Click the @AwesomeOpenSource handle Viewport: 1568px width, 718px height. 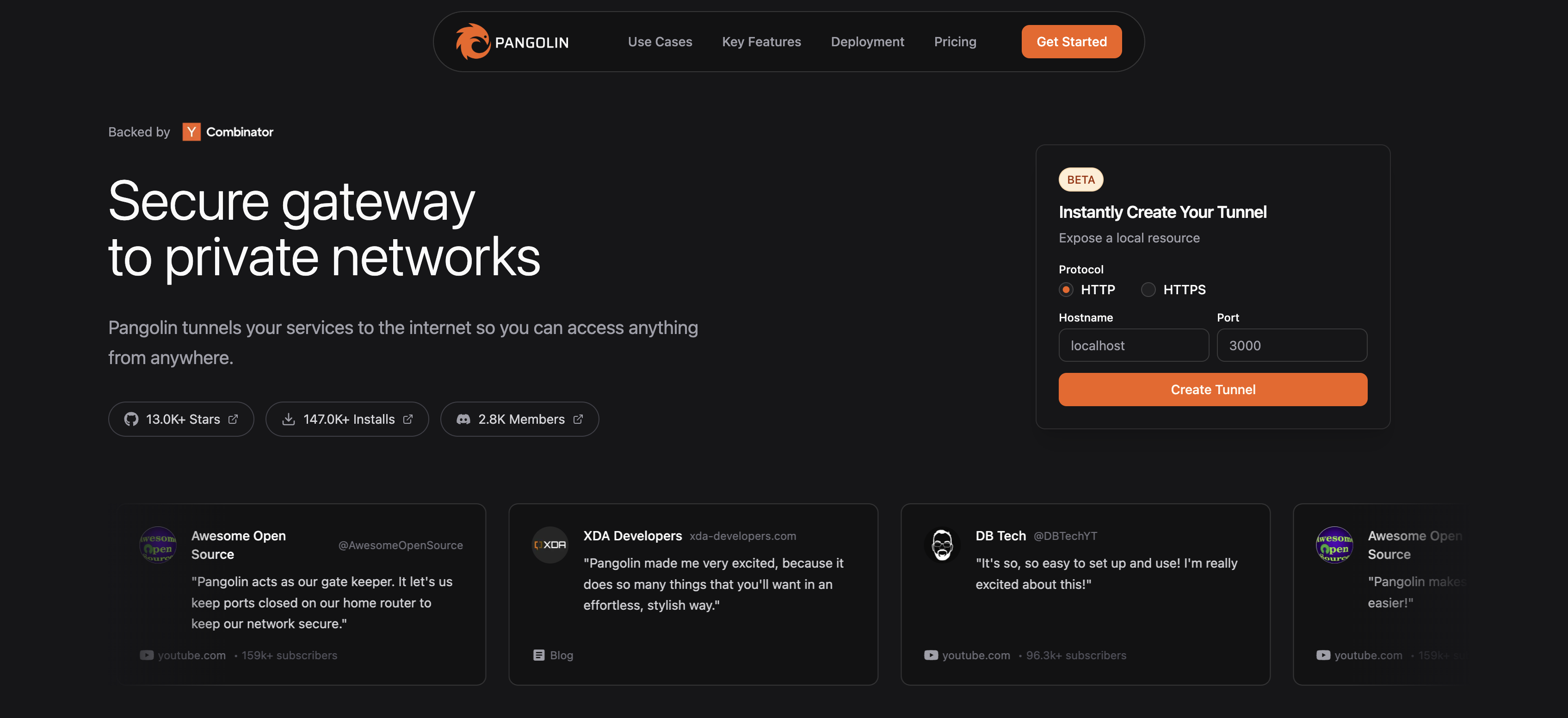pyautogui.click(x=400, y=545)
